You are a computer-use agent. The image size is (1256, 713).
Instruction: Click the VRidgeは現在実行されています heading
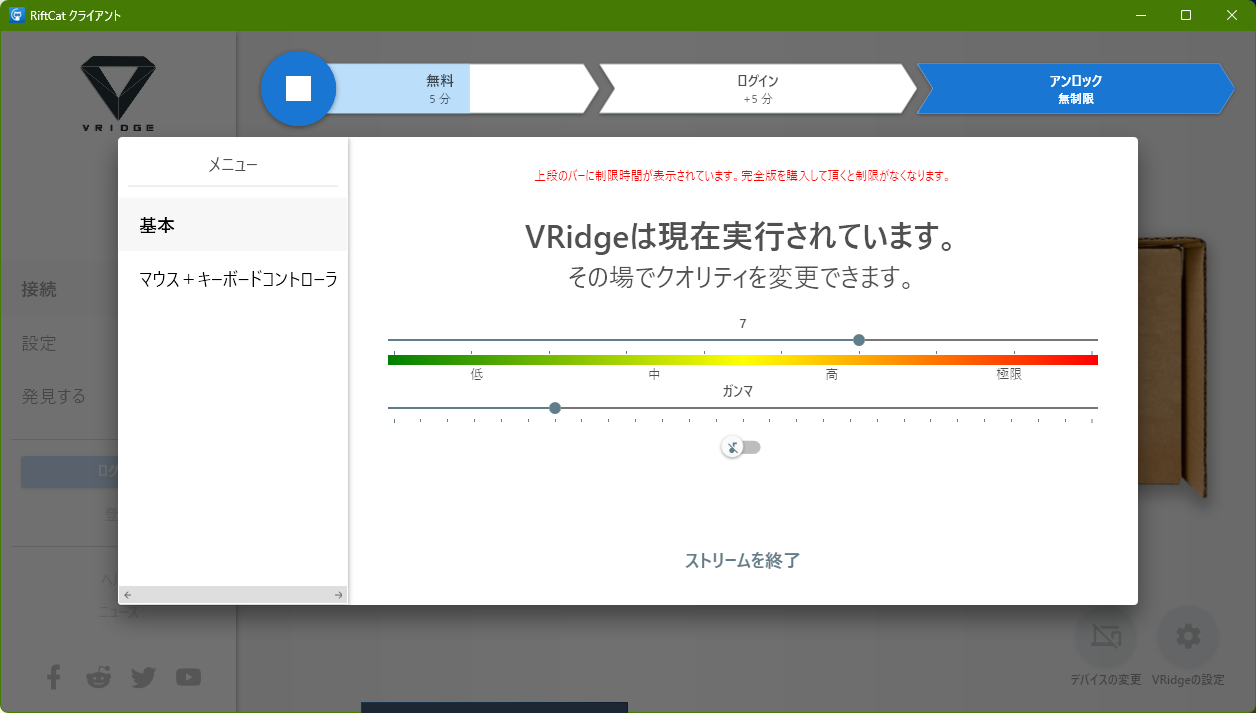[x=742, y=238]
